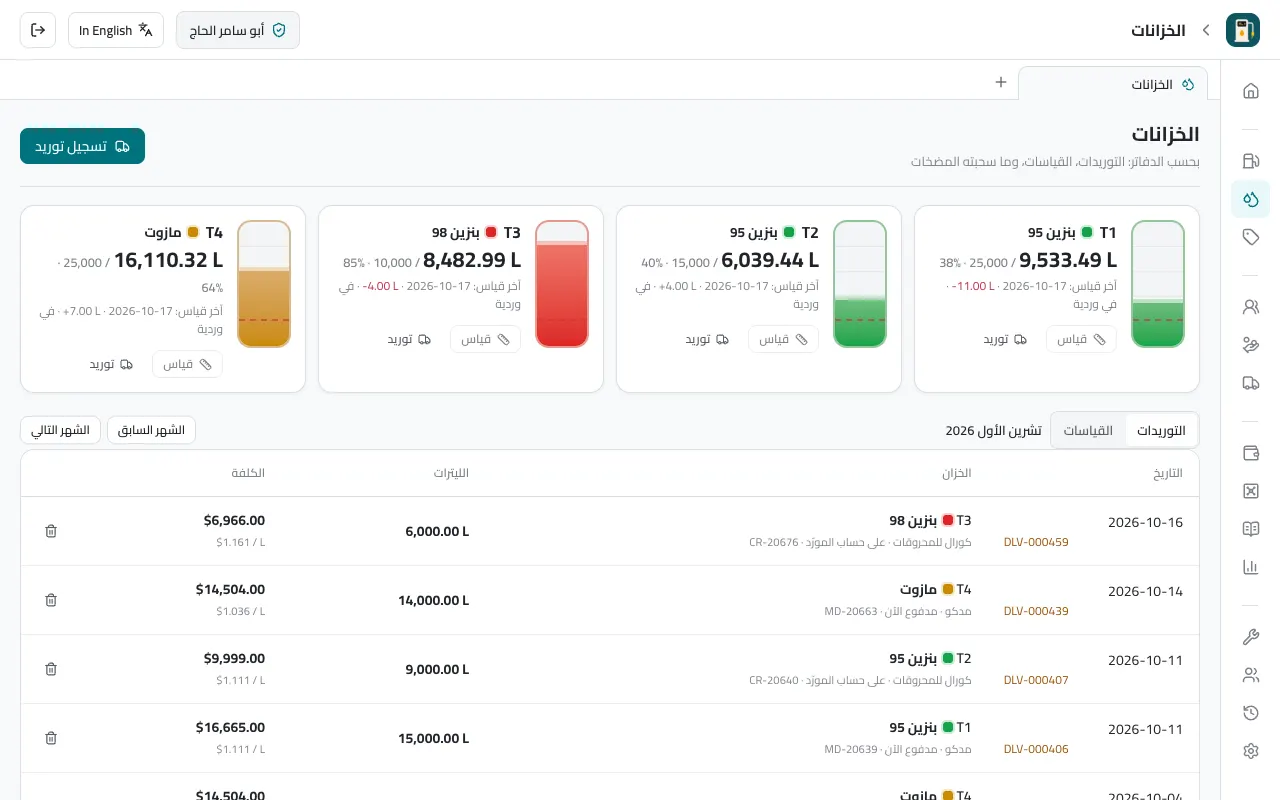Open the wallet sidebar icon
The height and width of the screenshot is (800, 1280).
[x=1250, y=453]
